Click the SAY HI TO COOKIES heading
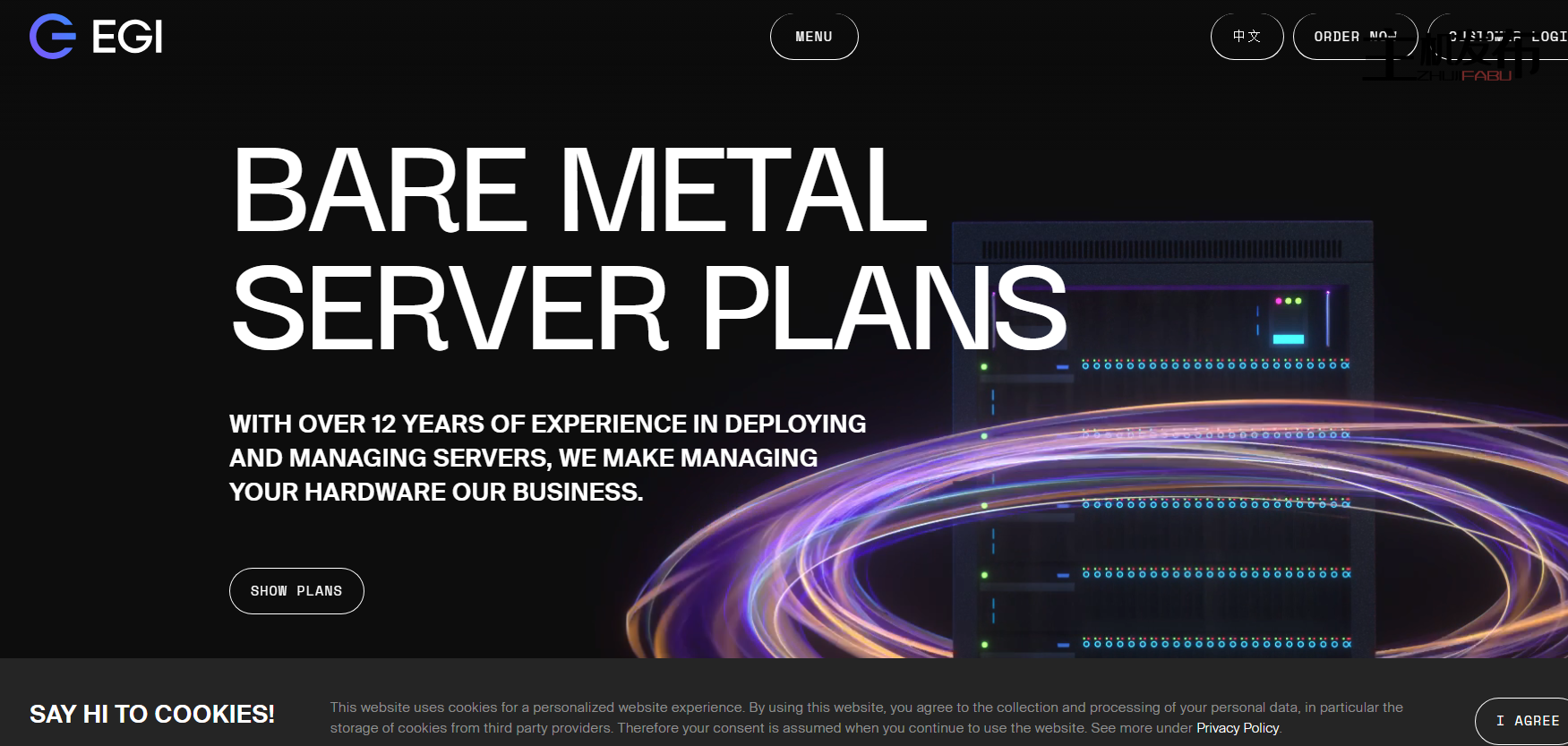 (152, 714)
